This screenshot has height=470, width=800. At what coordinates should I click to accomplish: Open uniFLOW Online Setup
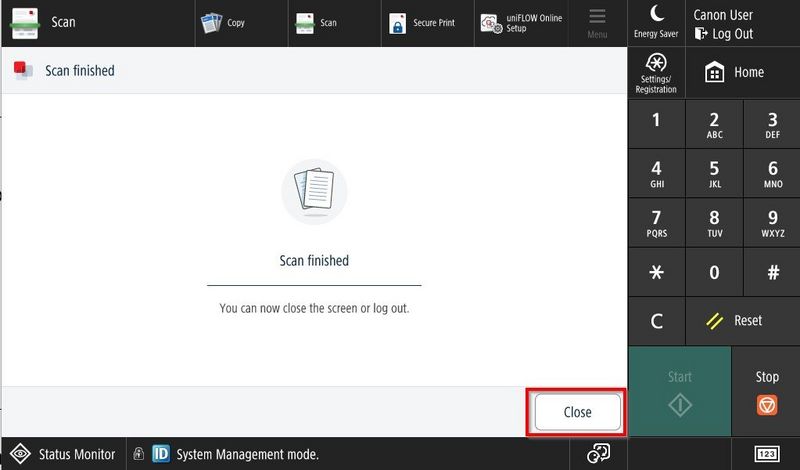[x=521, y=22]
